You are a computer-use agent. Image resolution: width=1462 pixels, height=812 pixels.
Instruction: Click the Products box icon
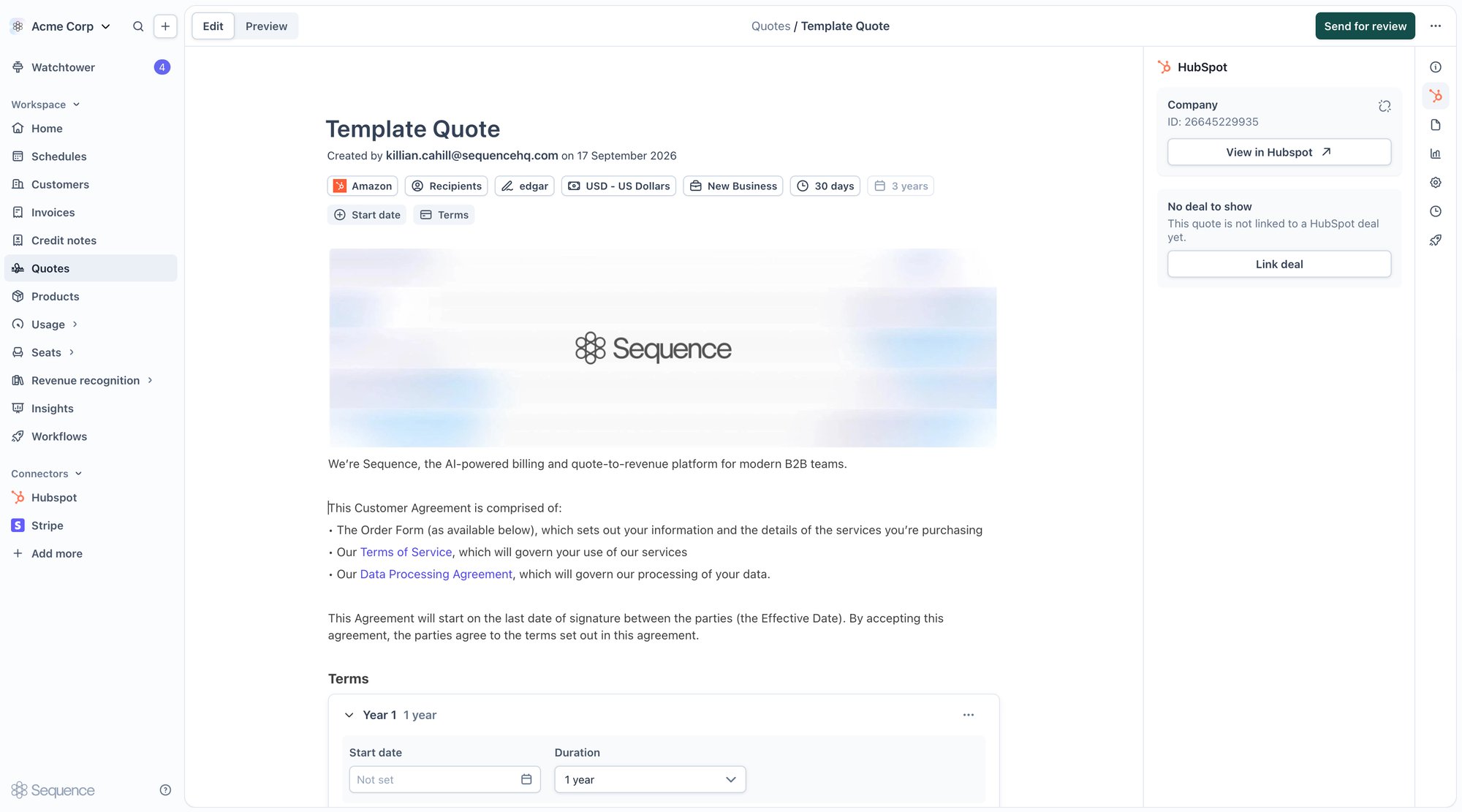click(x=18, y=297)
